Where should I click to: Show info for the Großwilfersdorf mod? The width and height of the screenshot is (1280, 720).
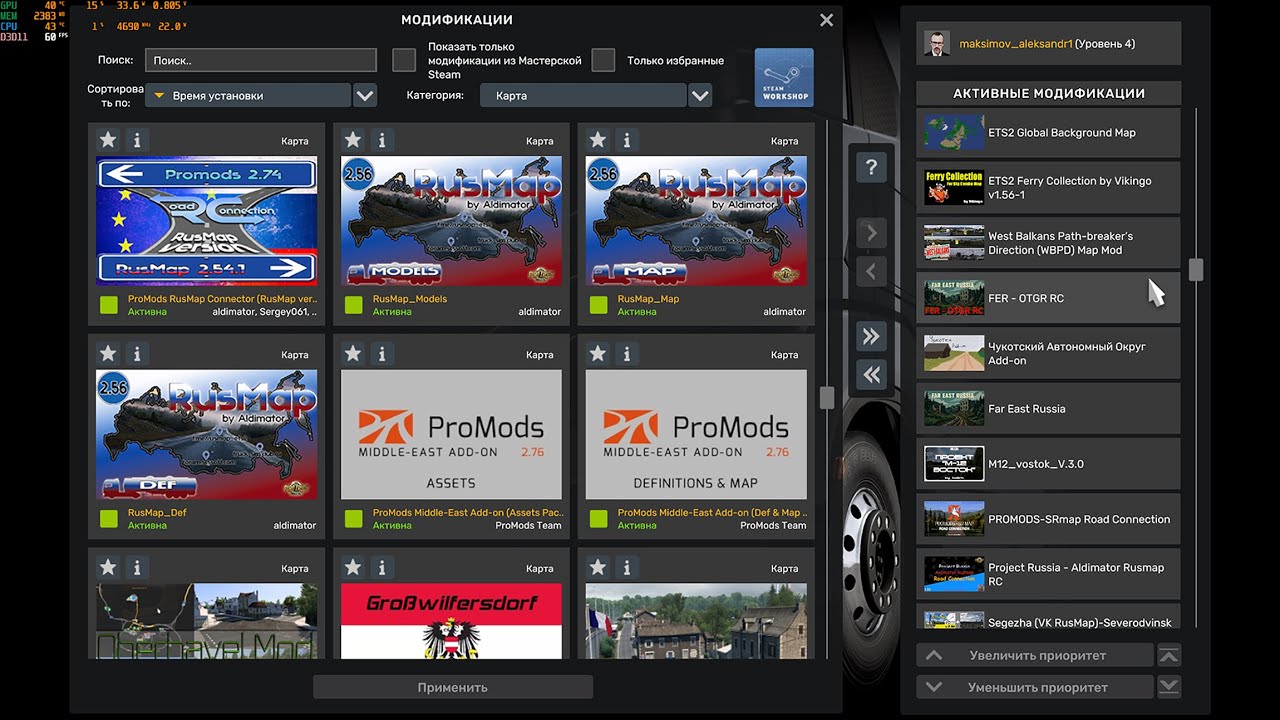[x=382, y=568]
